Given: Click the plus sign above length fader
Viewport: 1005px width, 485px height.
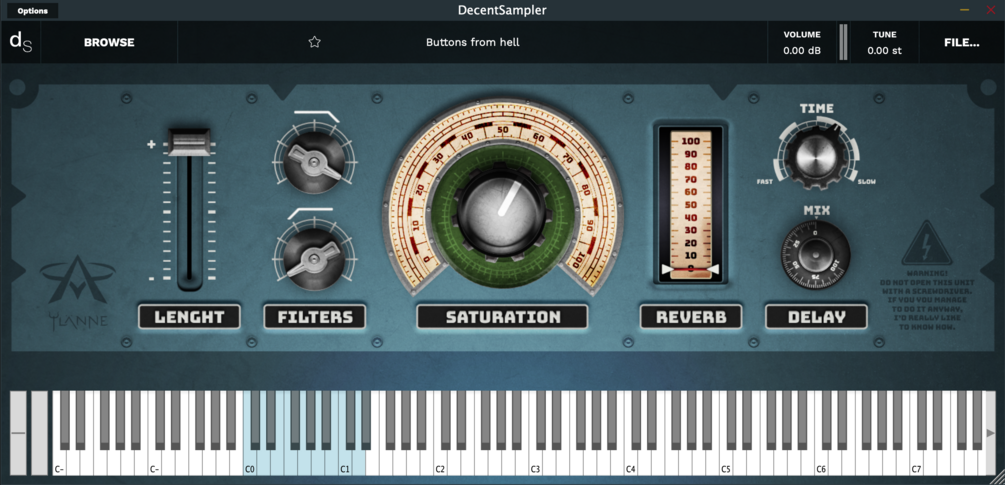Looking at the screenshot, I should click(151, 144).
